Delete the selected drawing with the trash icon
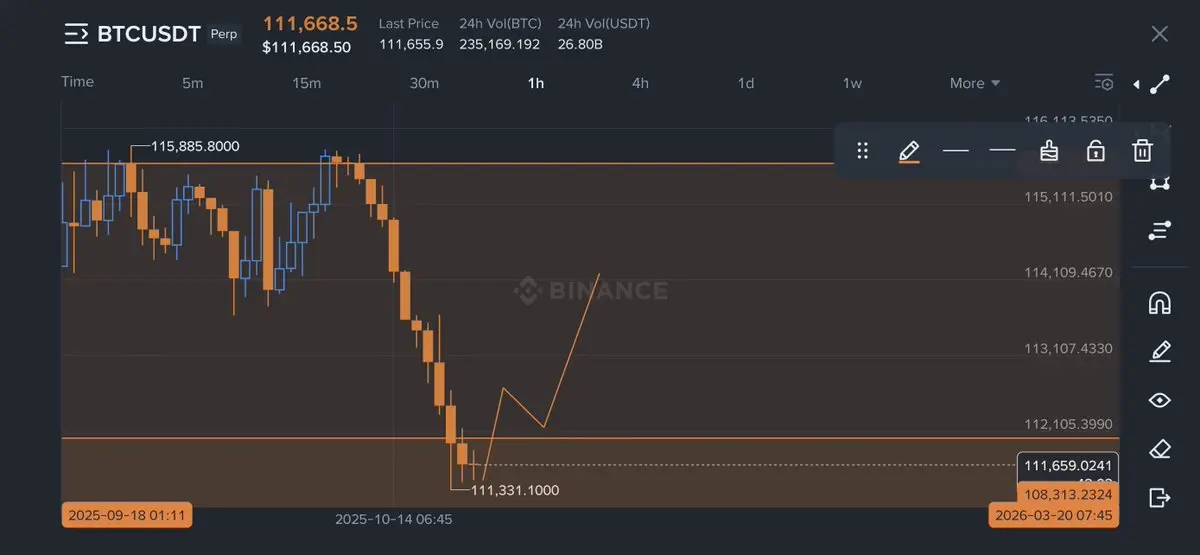Viewport: 1200px width, 555px height. pos(1142,151)
